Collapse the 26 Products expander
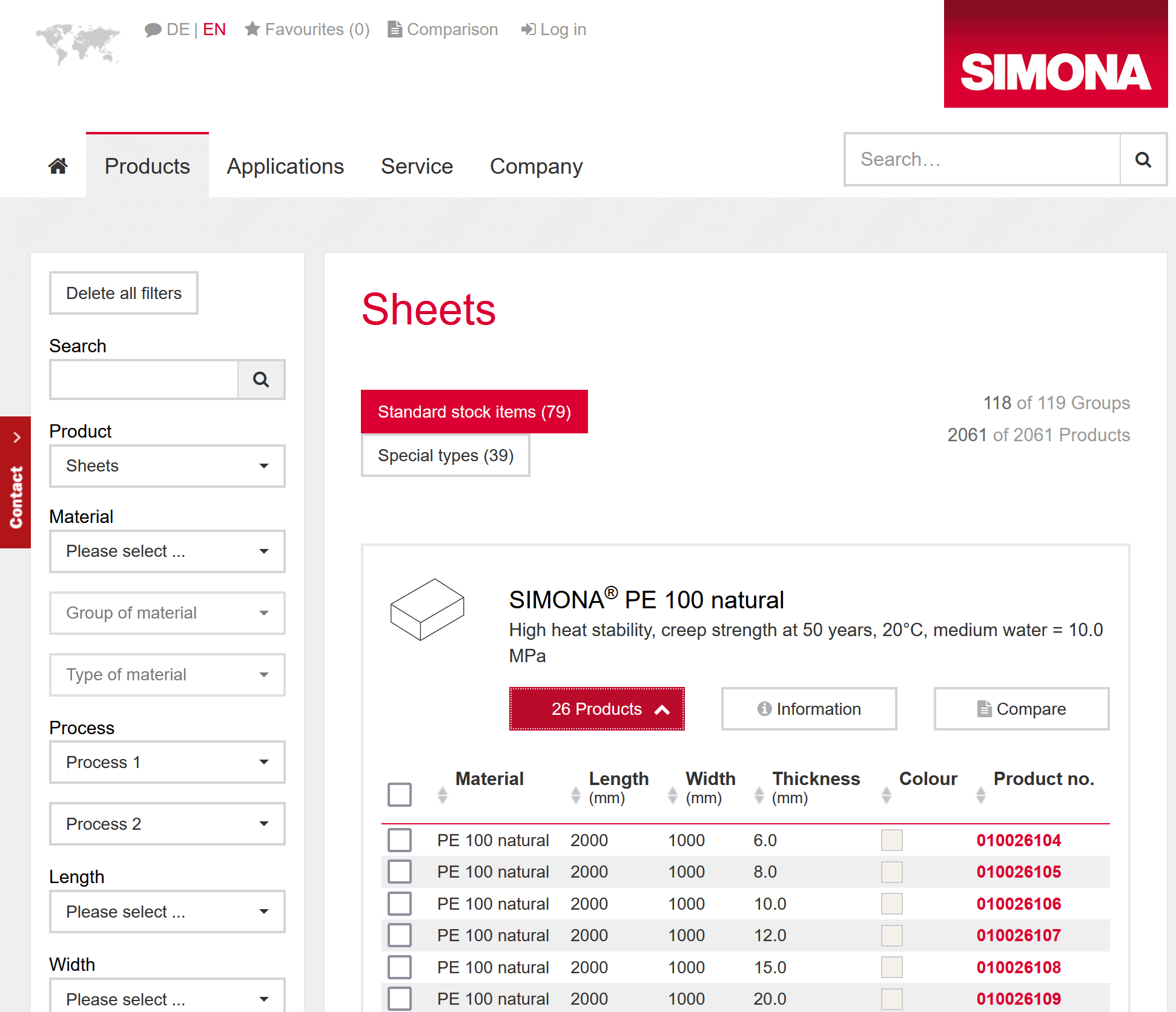Screen dimensions: 1176x1012 click(x=596, y=709)
